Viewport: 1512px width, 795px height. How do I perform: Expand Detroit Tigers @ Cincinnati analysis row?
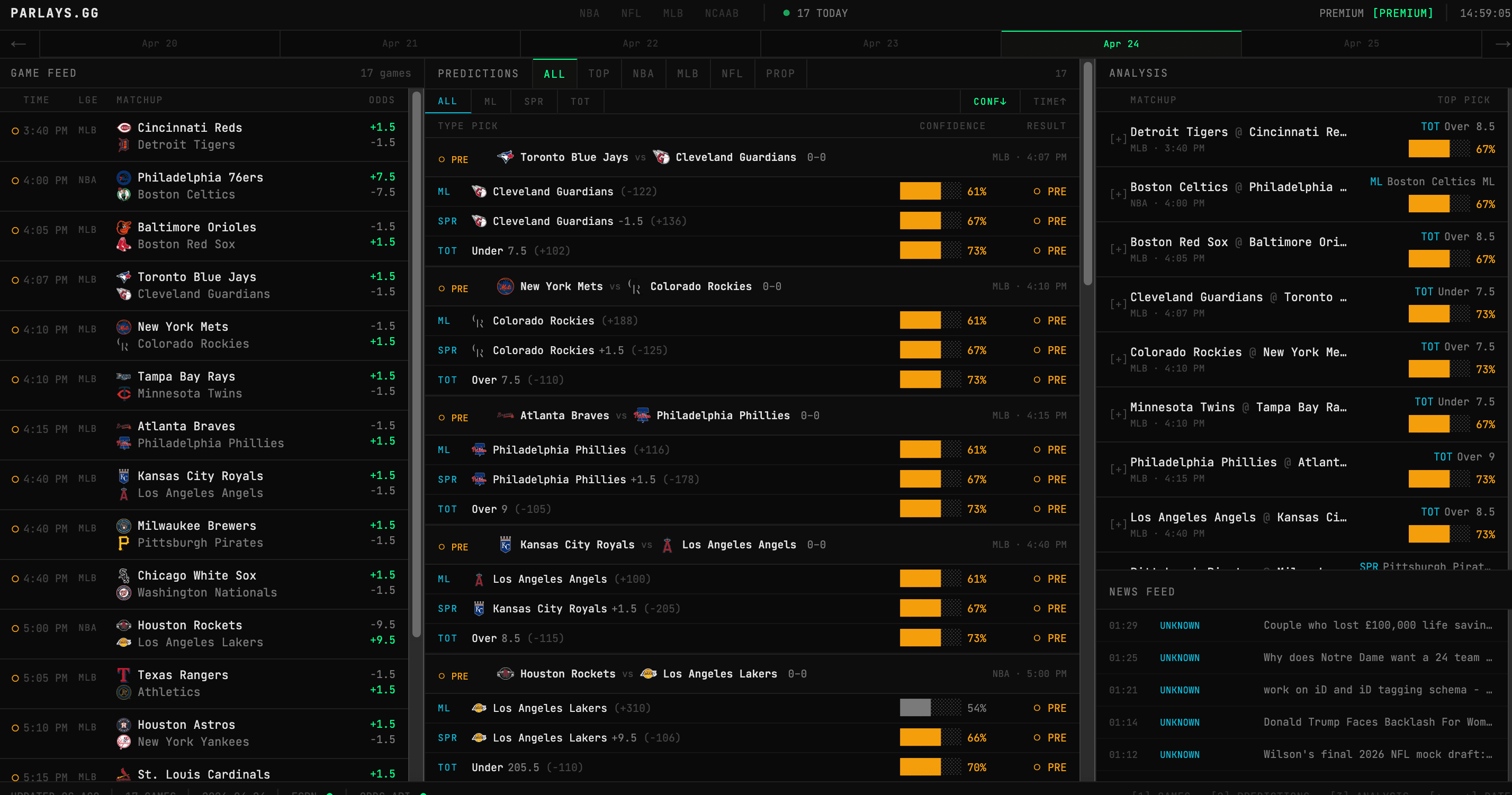[x=1118, y=140]
